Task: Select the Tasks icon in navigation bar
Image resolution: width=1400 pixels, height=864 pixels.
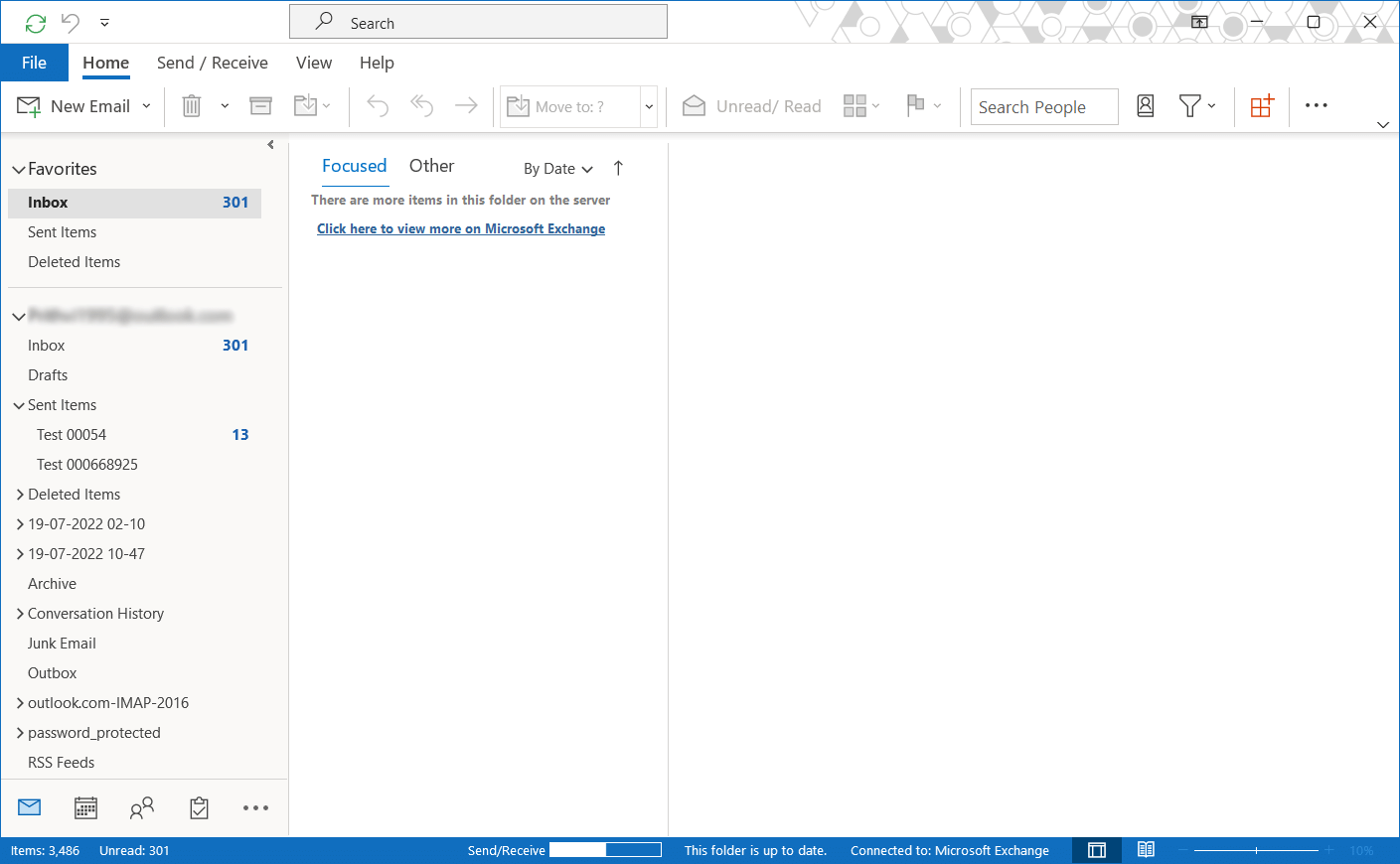Action: pos(198,807)
